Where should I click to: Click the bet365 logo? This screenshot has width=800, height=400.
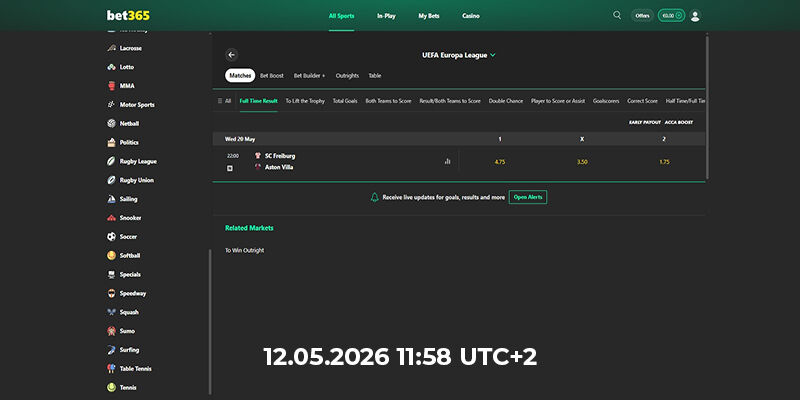pyautogui.click(x=128, y=15)
